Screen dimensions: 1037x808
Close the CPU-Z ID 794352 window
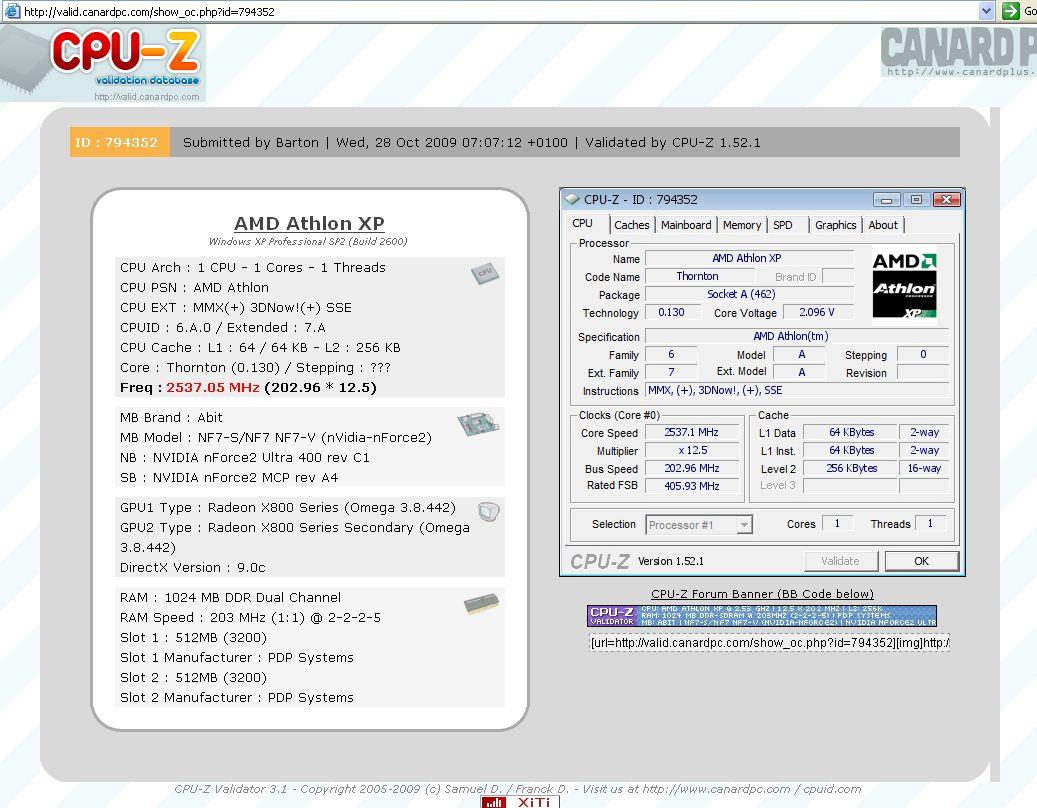coord(946,200)
